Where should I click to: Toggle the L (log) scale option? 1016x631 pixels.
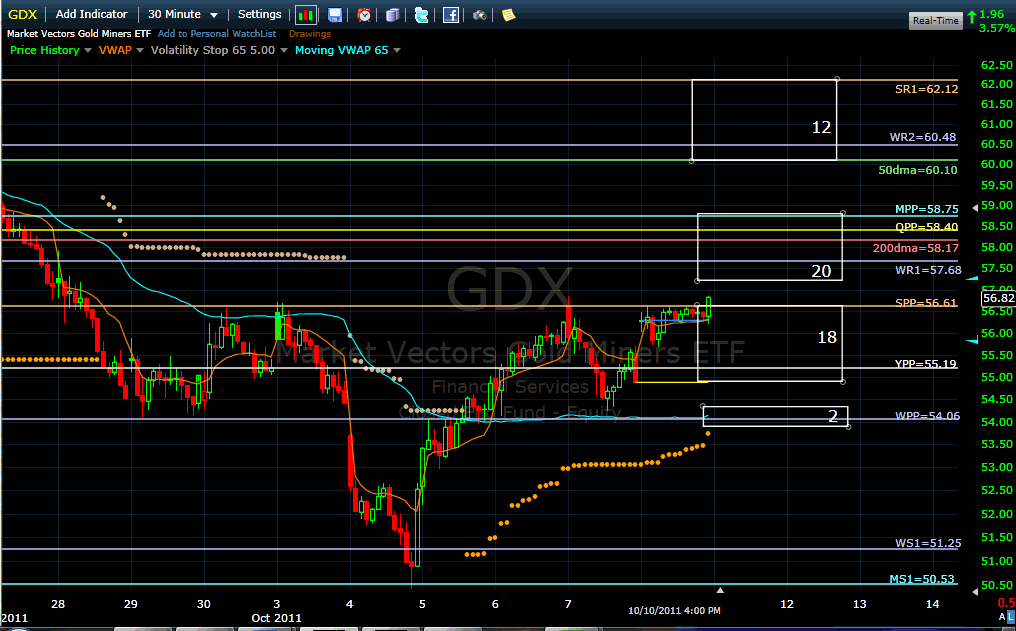point(1011,617)
